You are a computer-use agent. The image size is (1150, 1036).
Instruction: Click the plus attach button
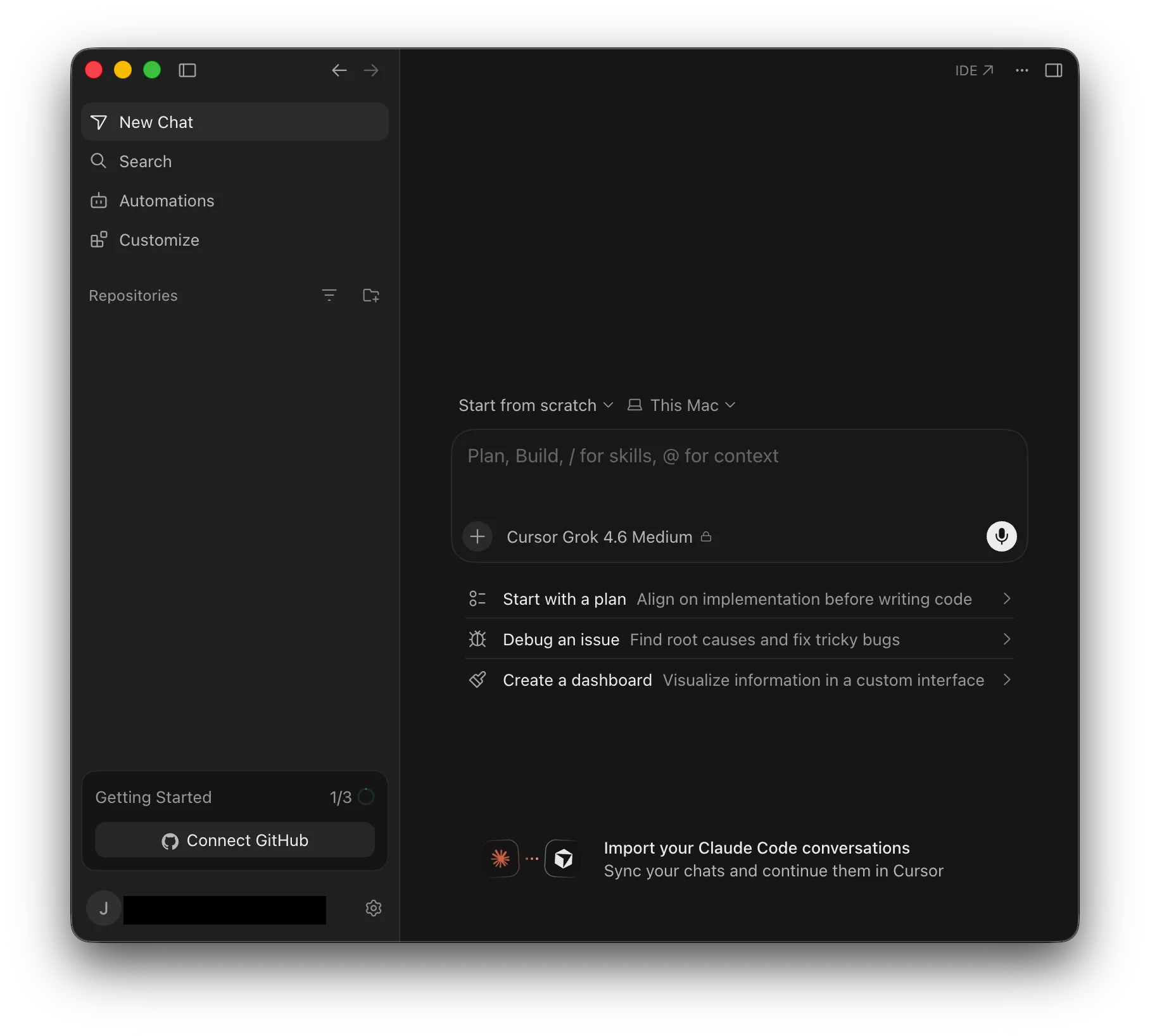(x=477, y=537)
